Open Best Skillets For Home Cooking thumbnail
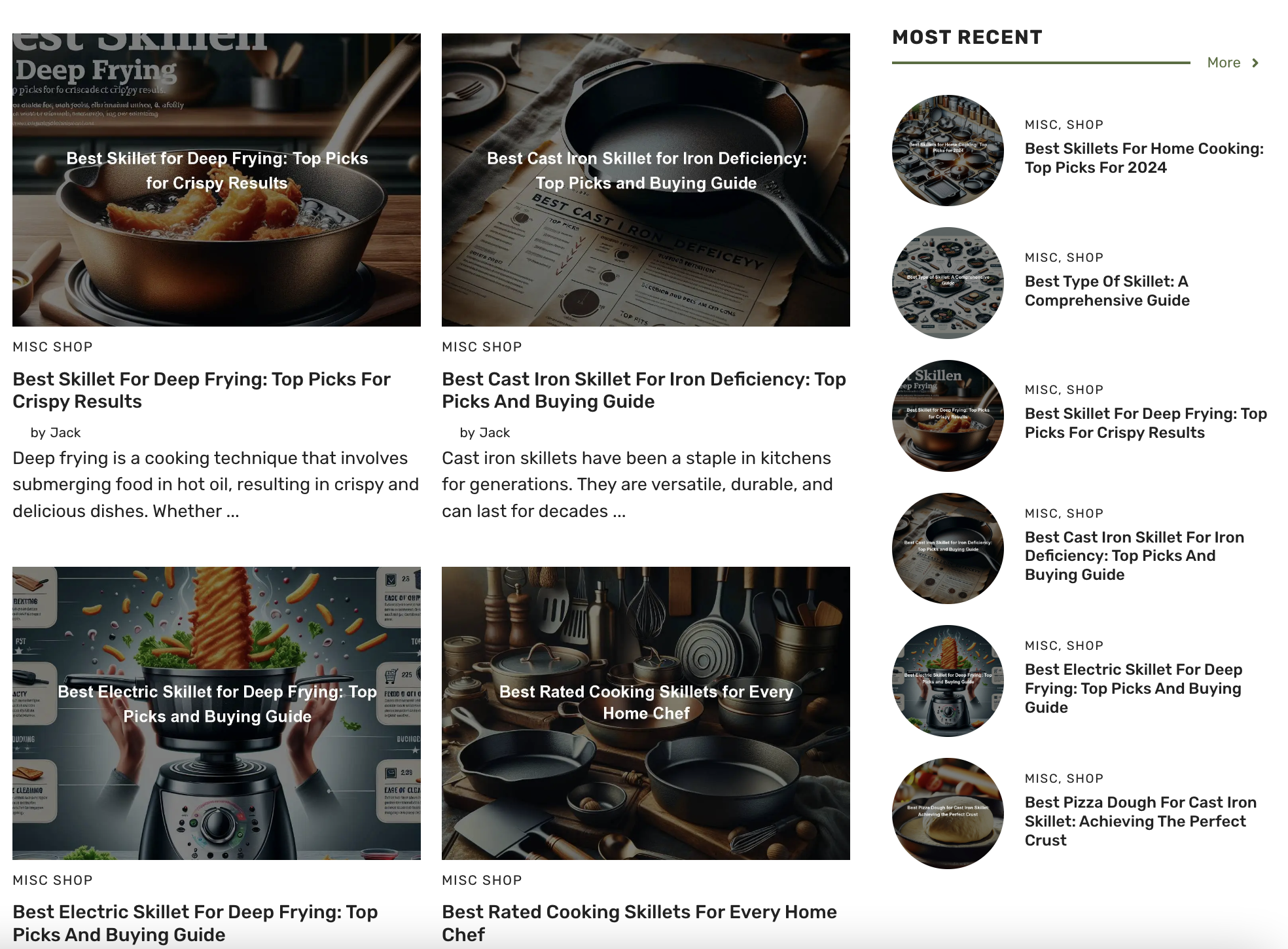Viewport: 1288px width, 949px height. coord(948,151)
